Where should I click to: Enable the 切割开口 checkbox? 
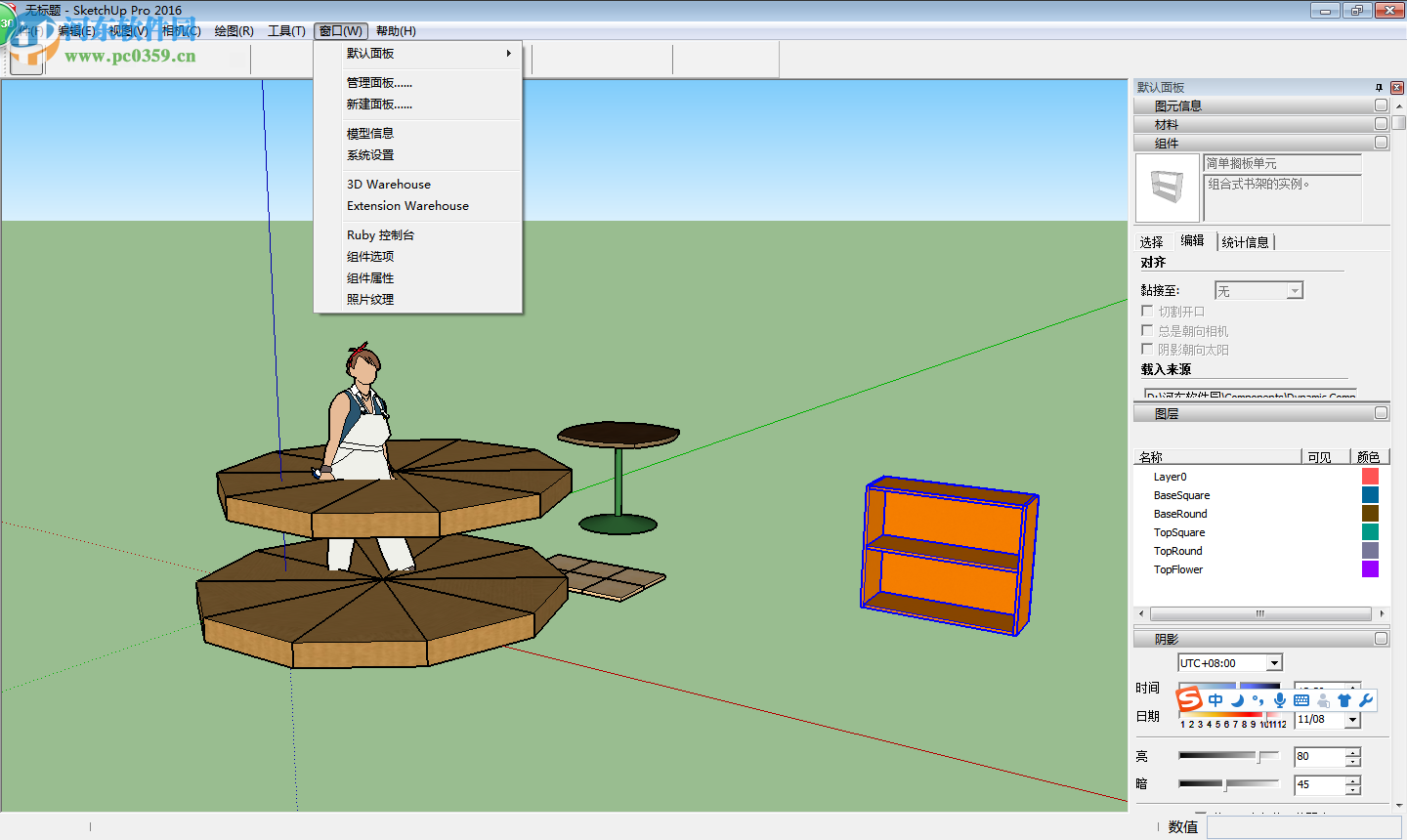(1147, 311)
